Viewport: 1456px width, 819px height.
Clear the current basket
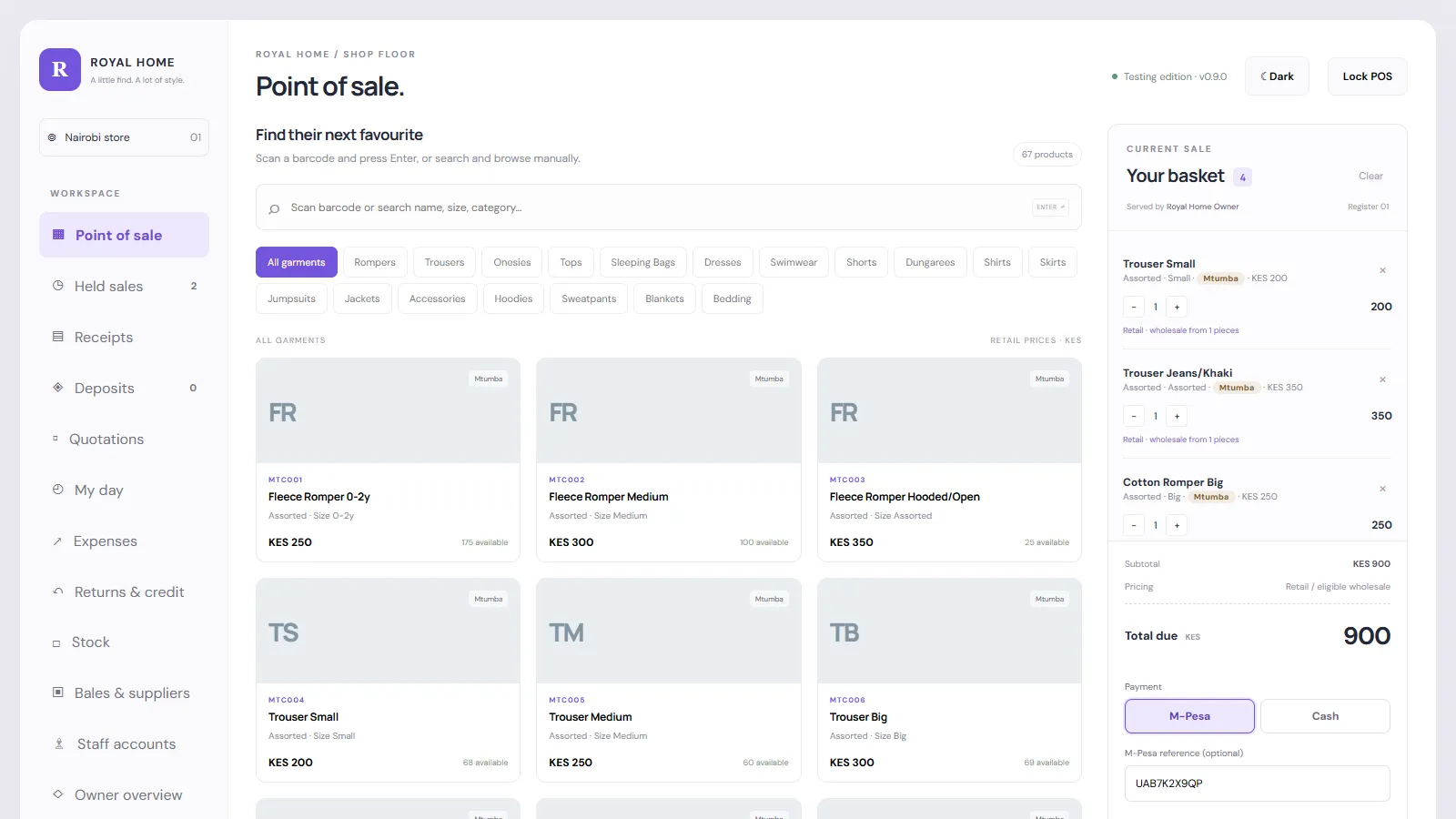pos(1370,176)
